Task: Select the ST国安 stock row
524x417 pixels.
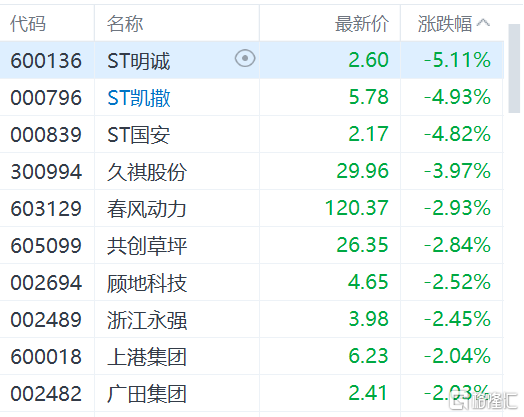Action: coord(252,134)
